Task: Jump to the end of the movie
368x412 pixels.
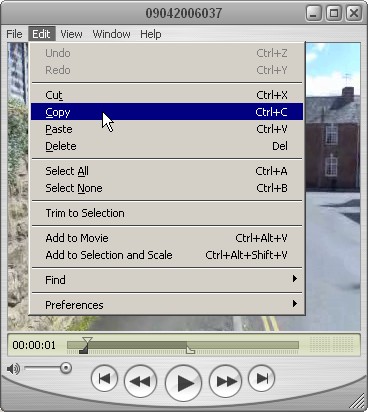Action: [262, 378]
